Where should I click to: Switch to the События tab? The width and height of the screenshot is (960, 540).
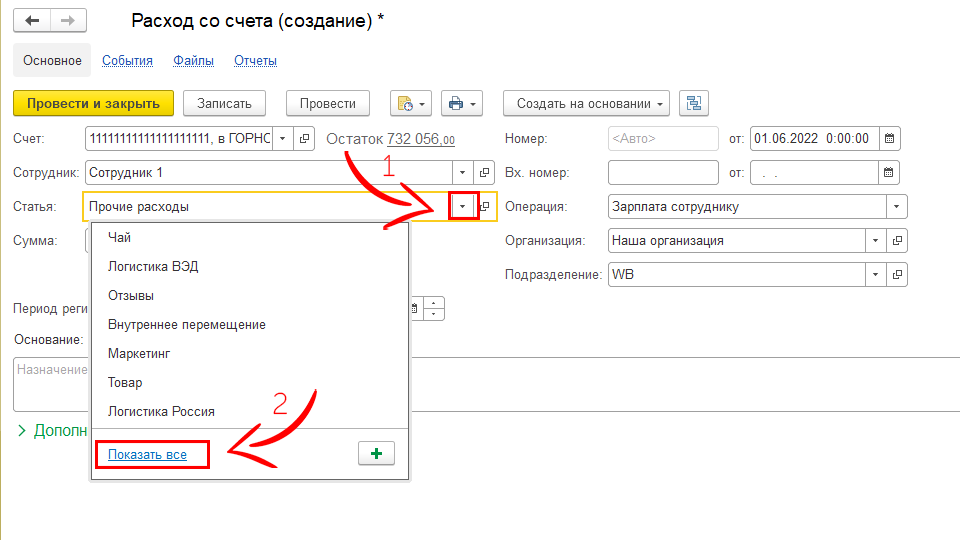(127, 61)
